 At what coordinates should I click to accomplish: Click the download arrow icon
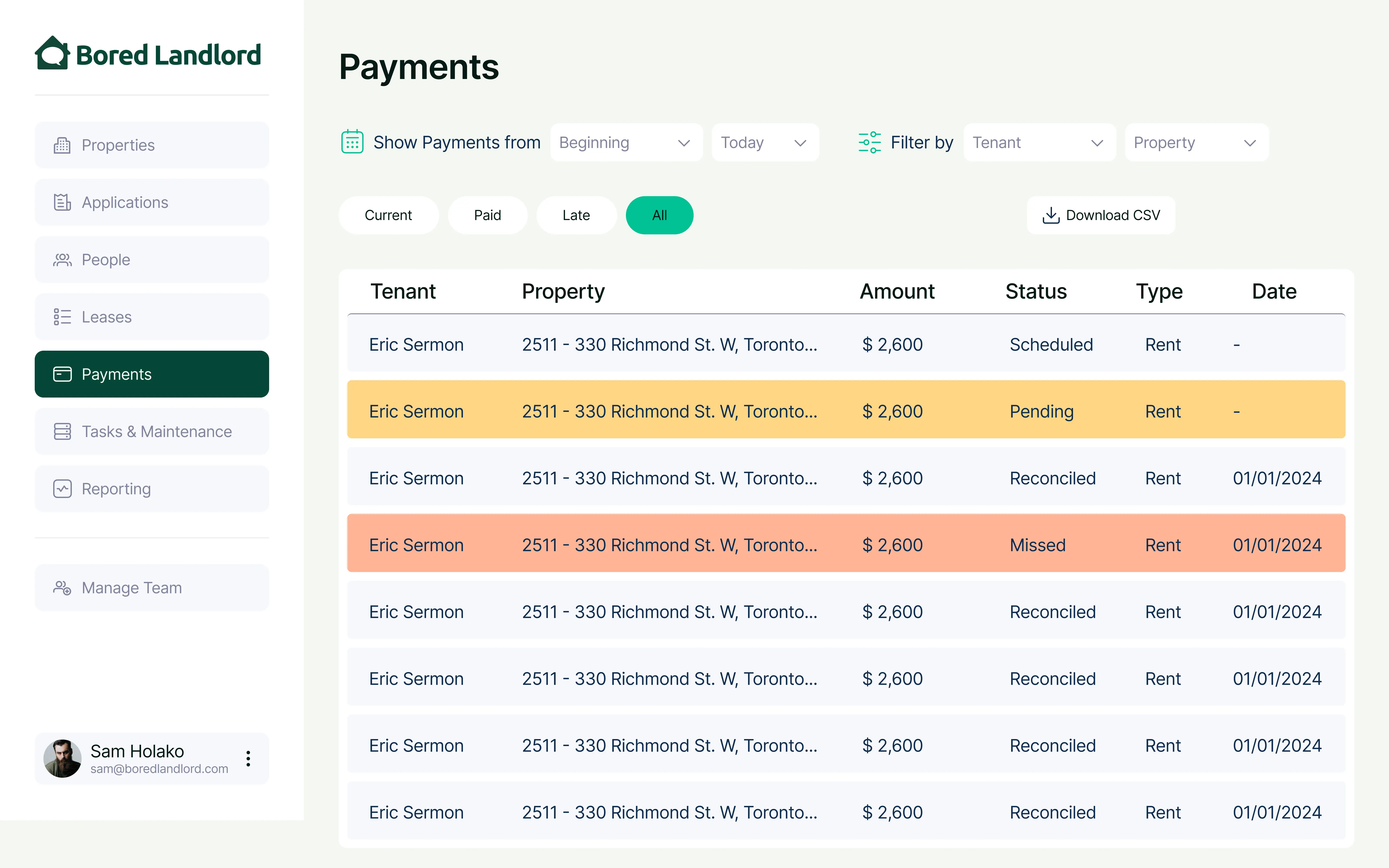click(x=1051, y=215)
